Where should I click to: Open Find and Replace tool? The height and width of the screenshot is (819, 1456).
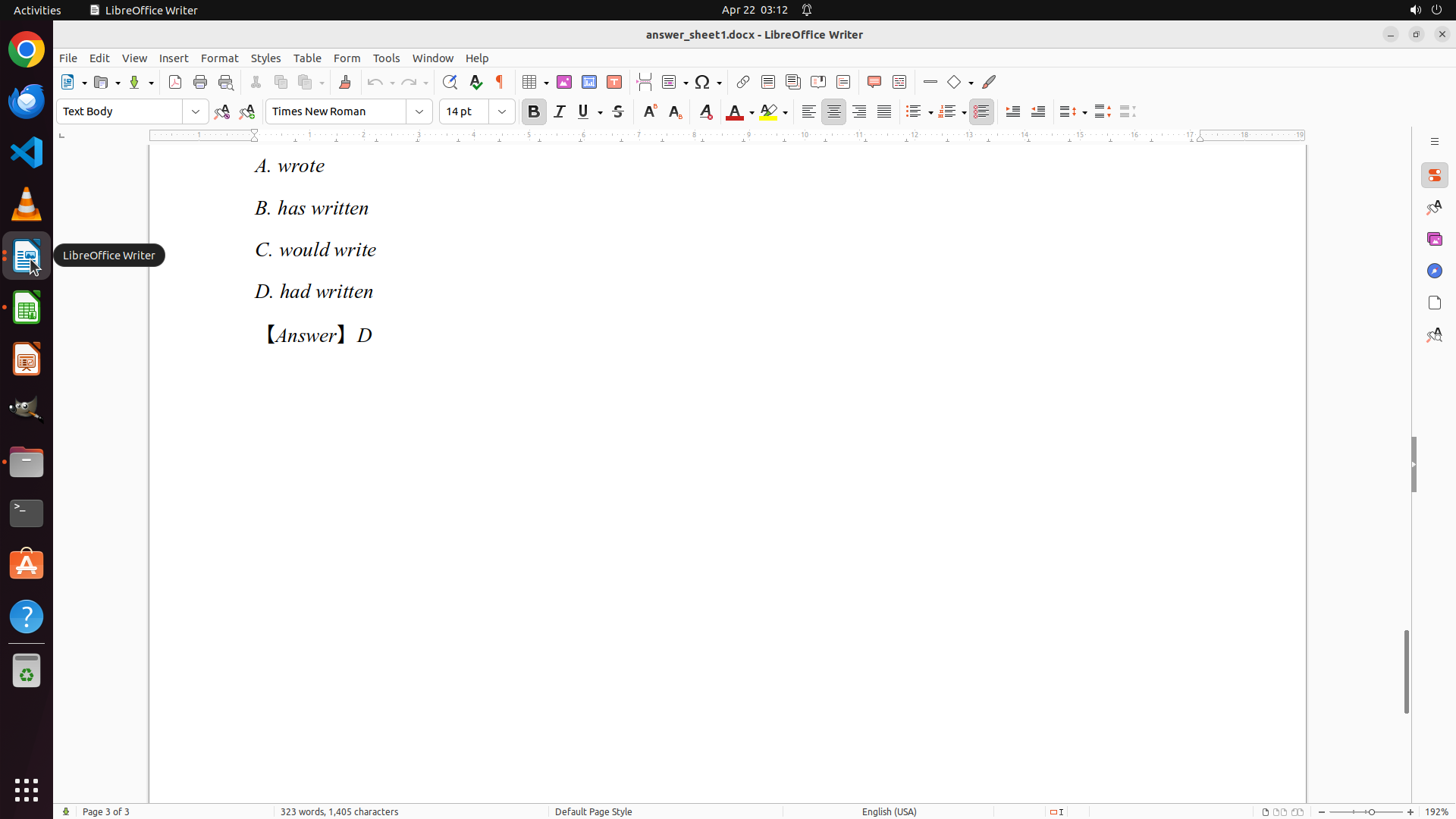(450, 82)
